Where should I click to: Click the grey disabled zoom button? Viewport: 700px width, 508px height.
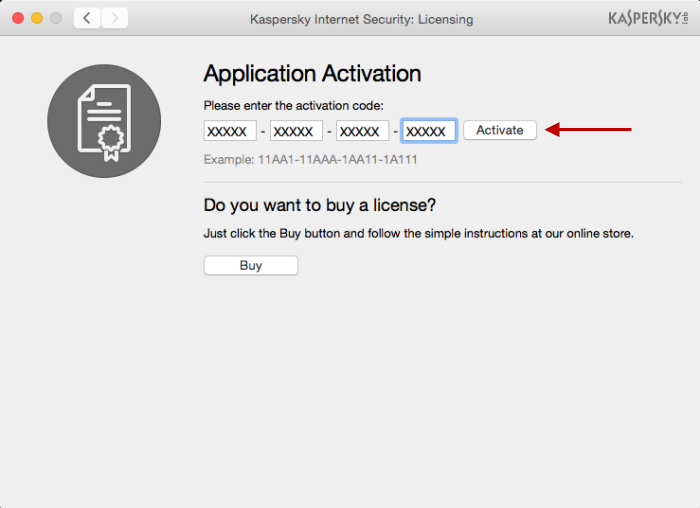pos(56,18)
